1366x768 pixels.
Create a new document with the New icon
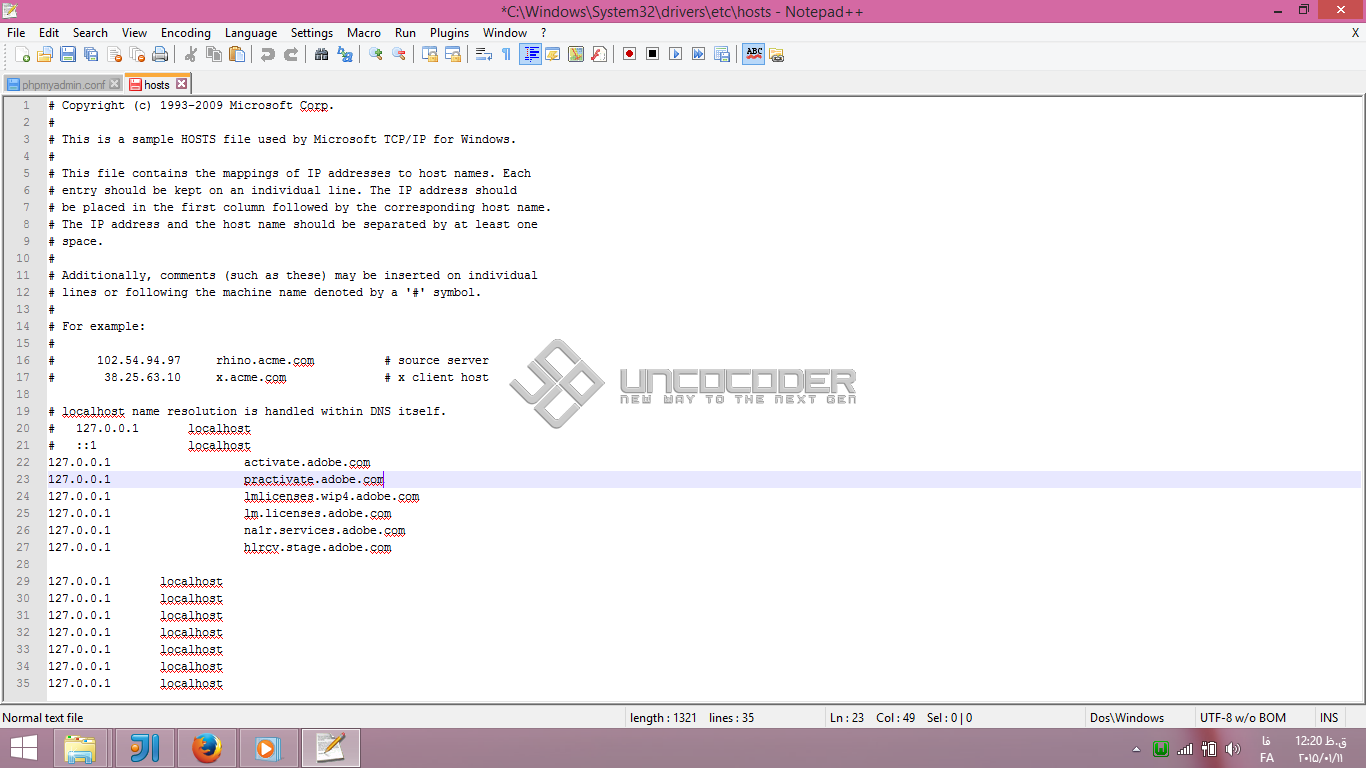[x=22, y=54]
